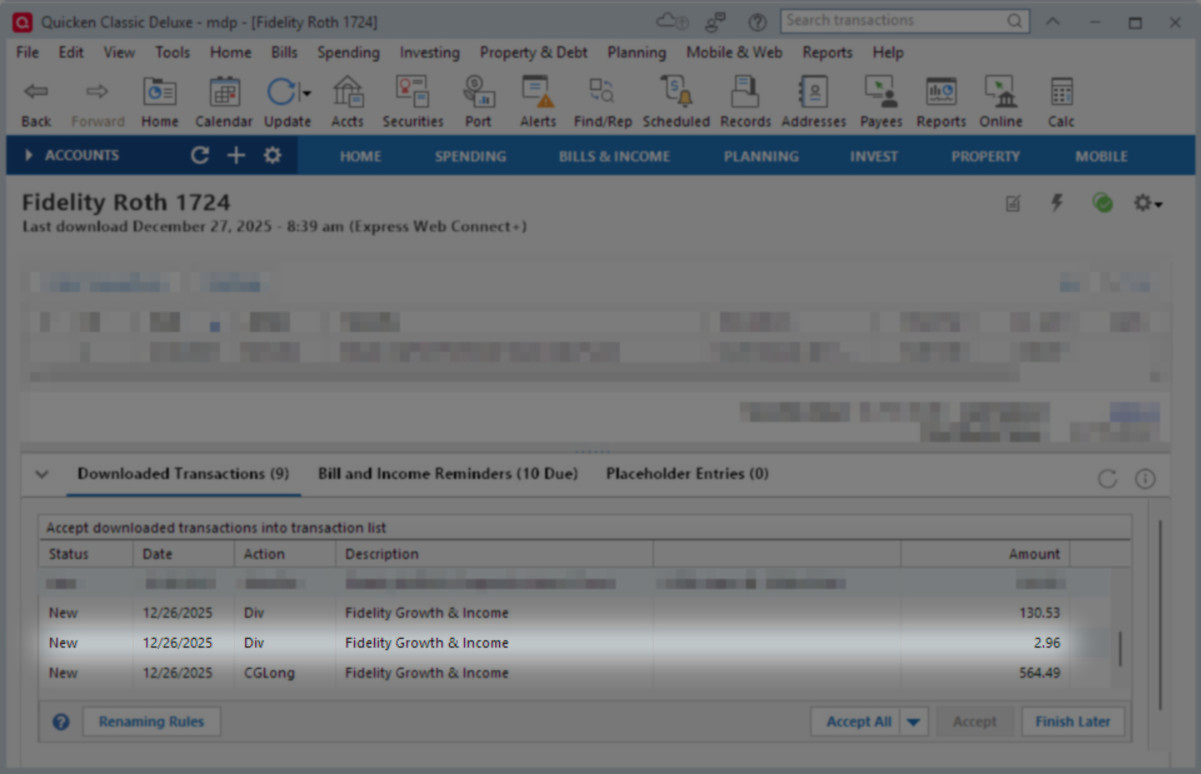
Task: Open the File menu
Action: [x=28, y=52]
